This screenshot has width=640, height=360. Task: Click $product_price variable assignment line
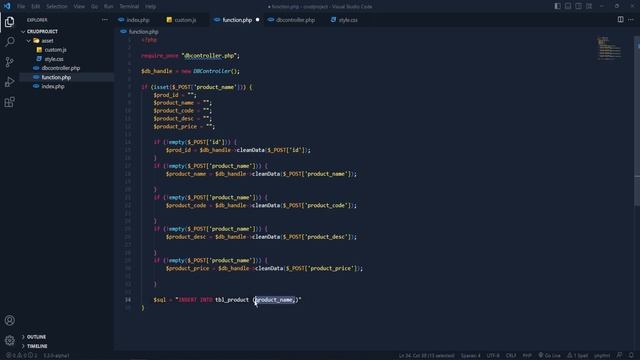[184, 127]
